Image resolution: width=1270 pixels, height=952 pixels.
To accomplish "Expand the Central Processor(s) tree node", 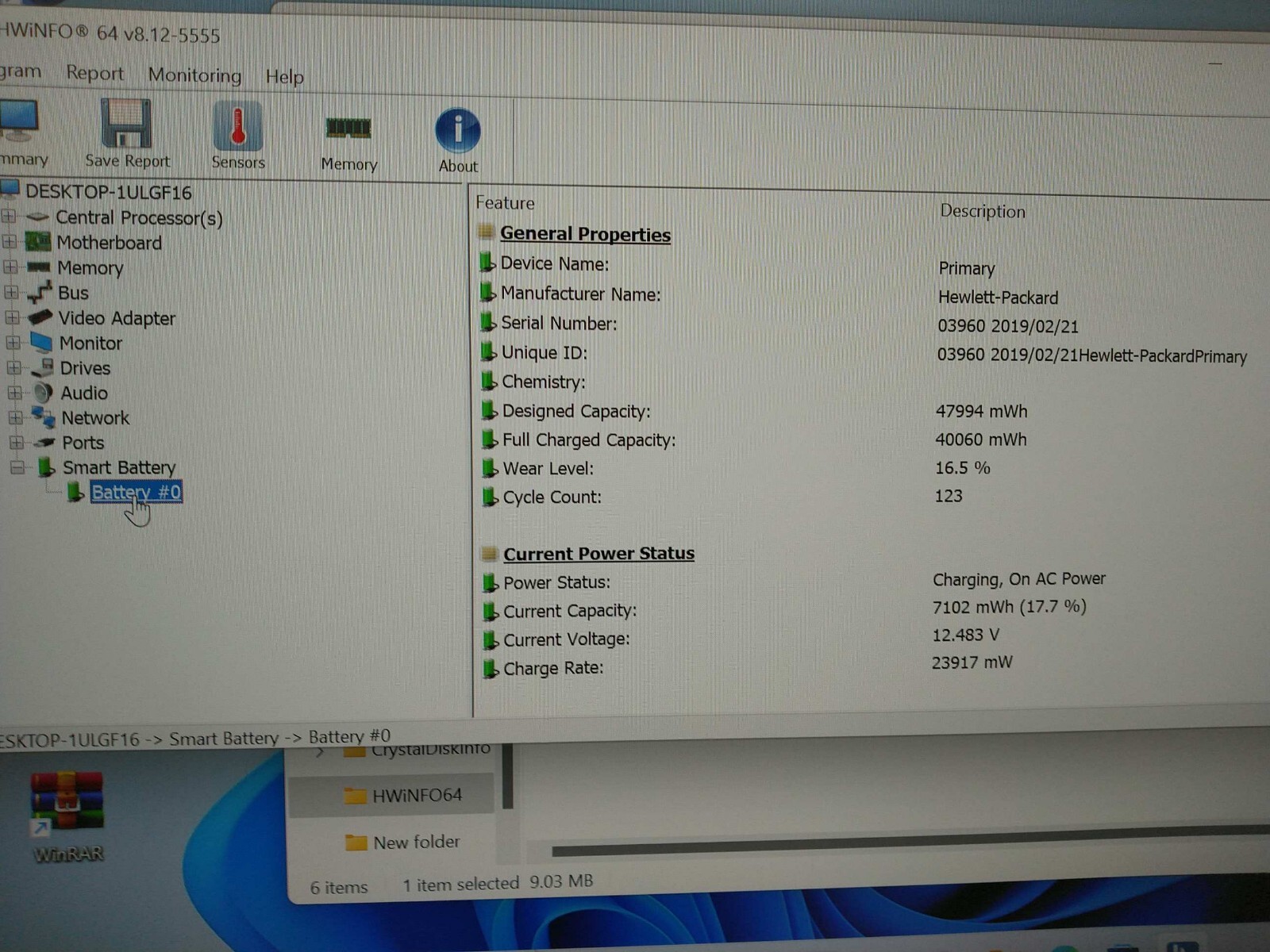I will [9, 216].
